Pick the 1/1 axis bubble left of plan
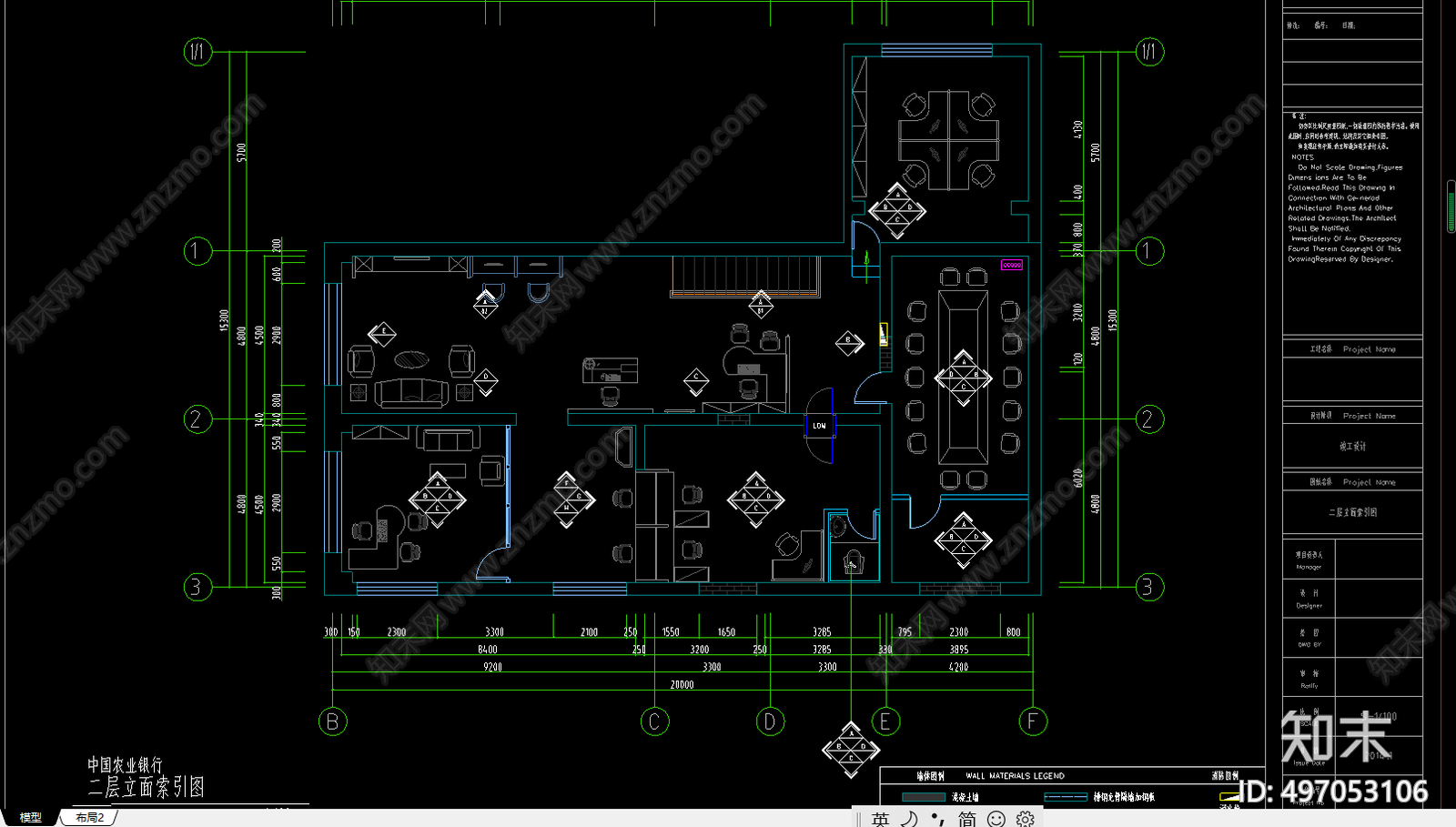The image size is (1456, 827). pyautogui.click(x=197, y=52)
